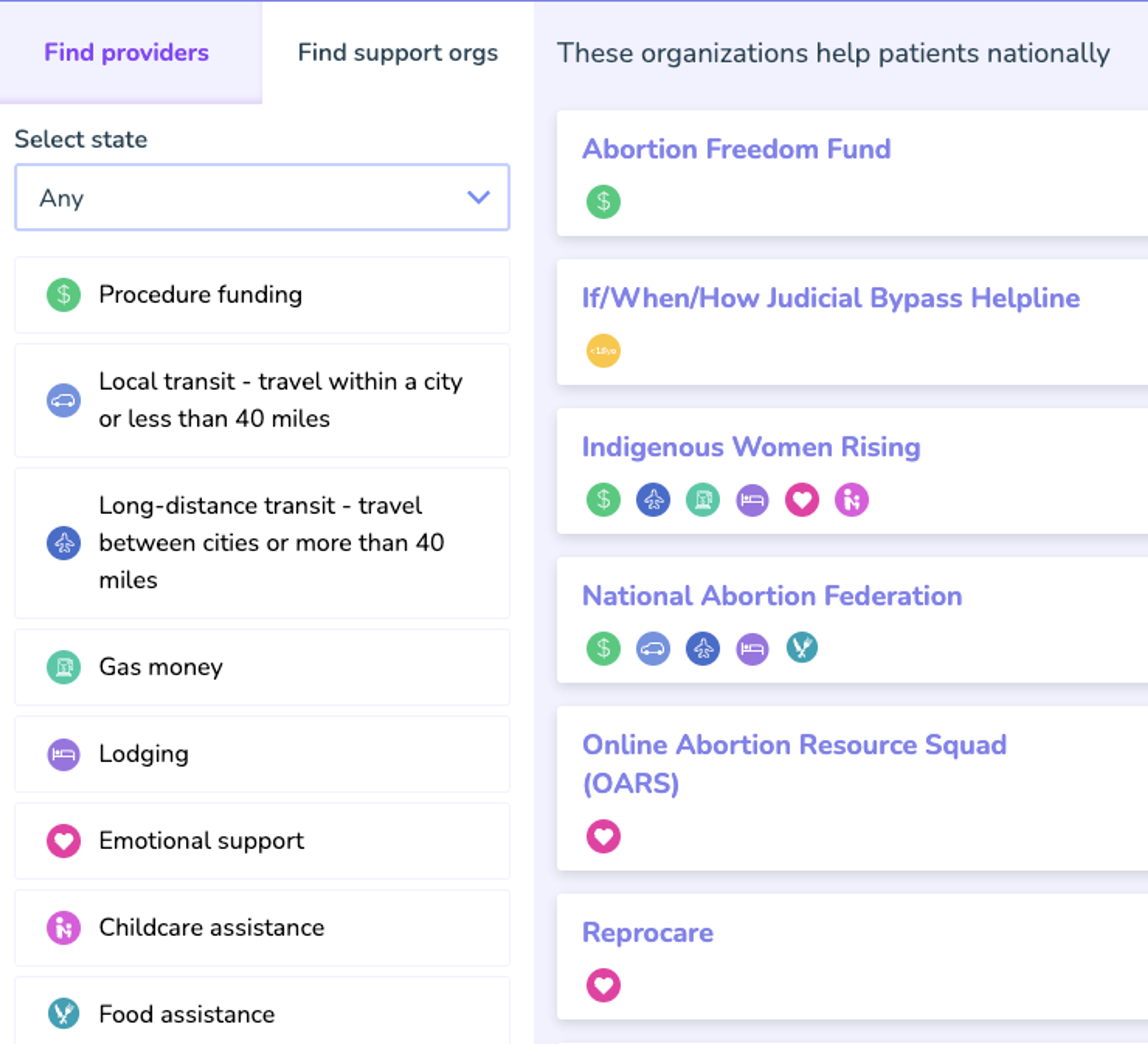Click the under-18 badge on Judicial Bypass Helpline

tap(603, 350)
